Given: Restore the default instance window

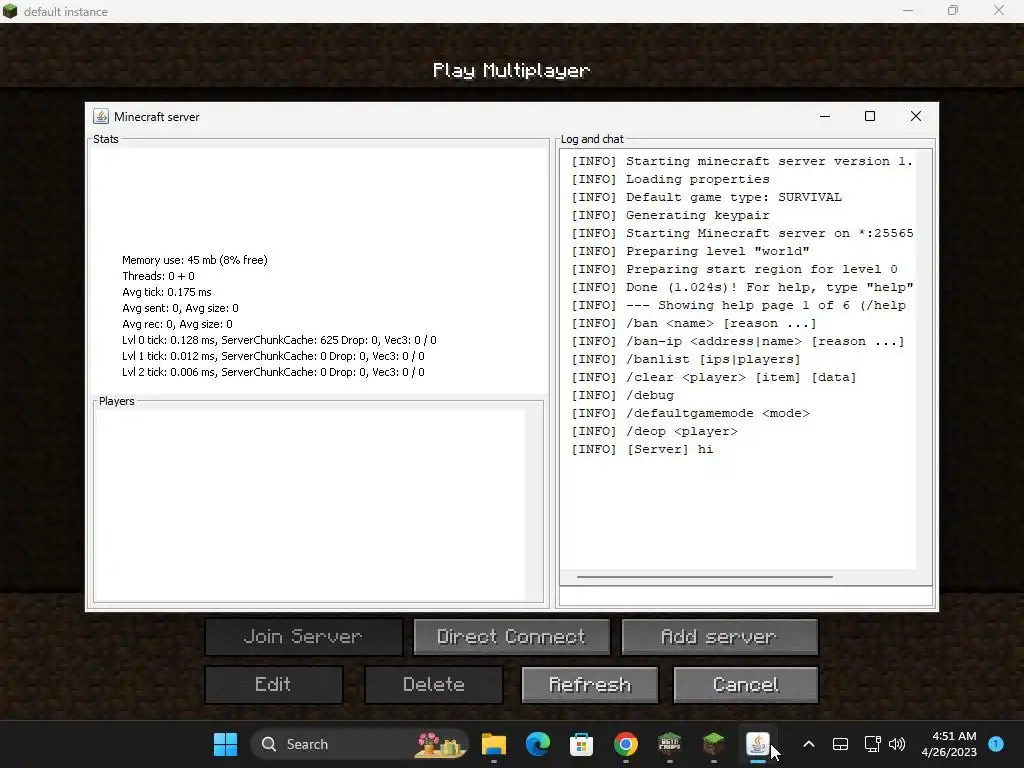Looking at the screenshot, I should [953, 10].
